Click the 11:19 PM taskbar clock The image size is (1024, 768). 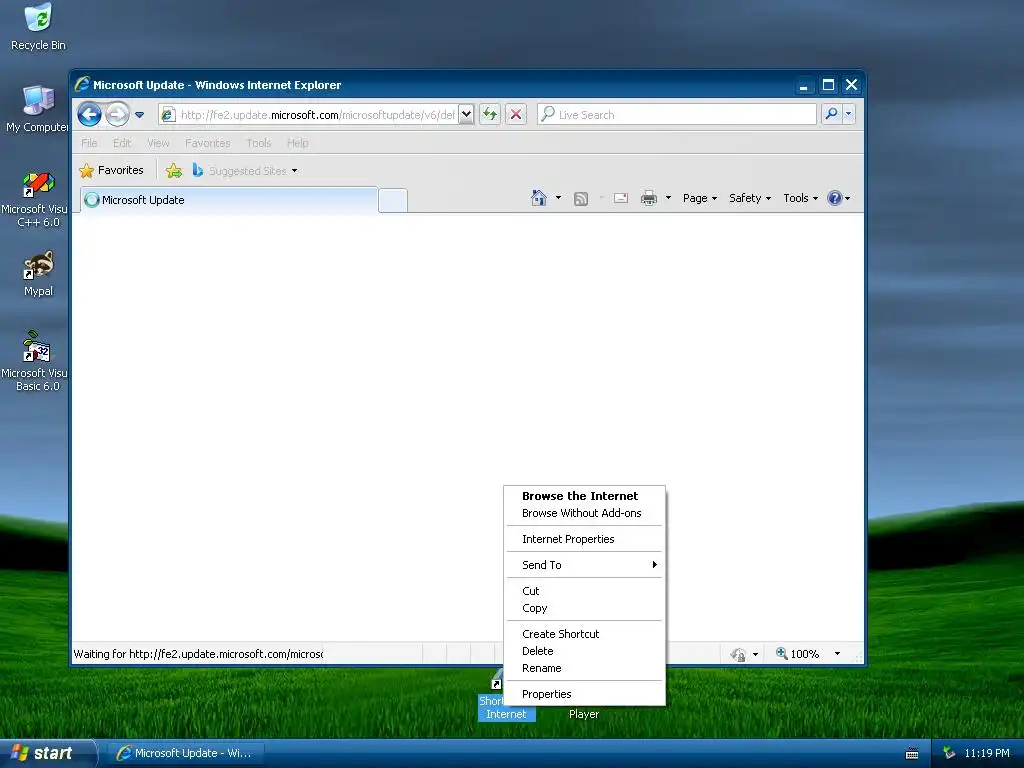pyautogui.click(x=987, y=753)
